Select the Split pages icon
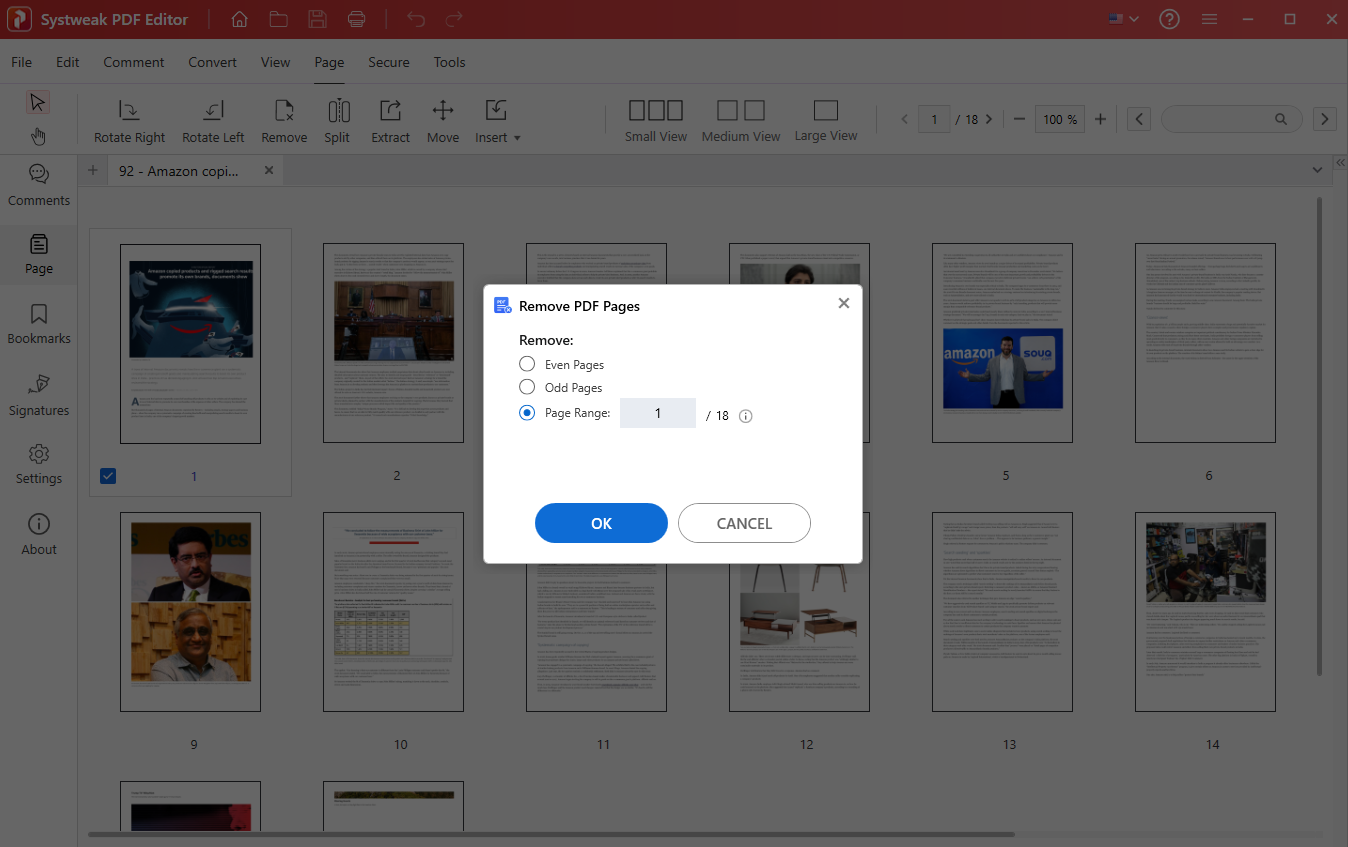The height and width of the screenshot is (847, 1348). click(338, 111)
